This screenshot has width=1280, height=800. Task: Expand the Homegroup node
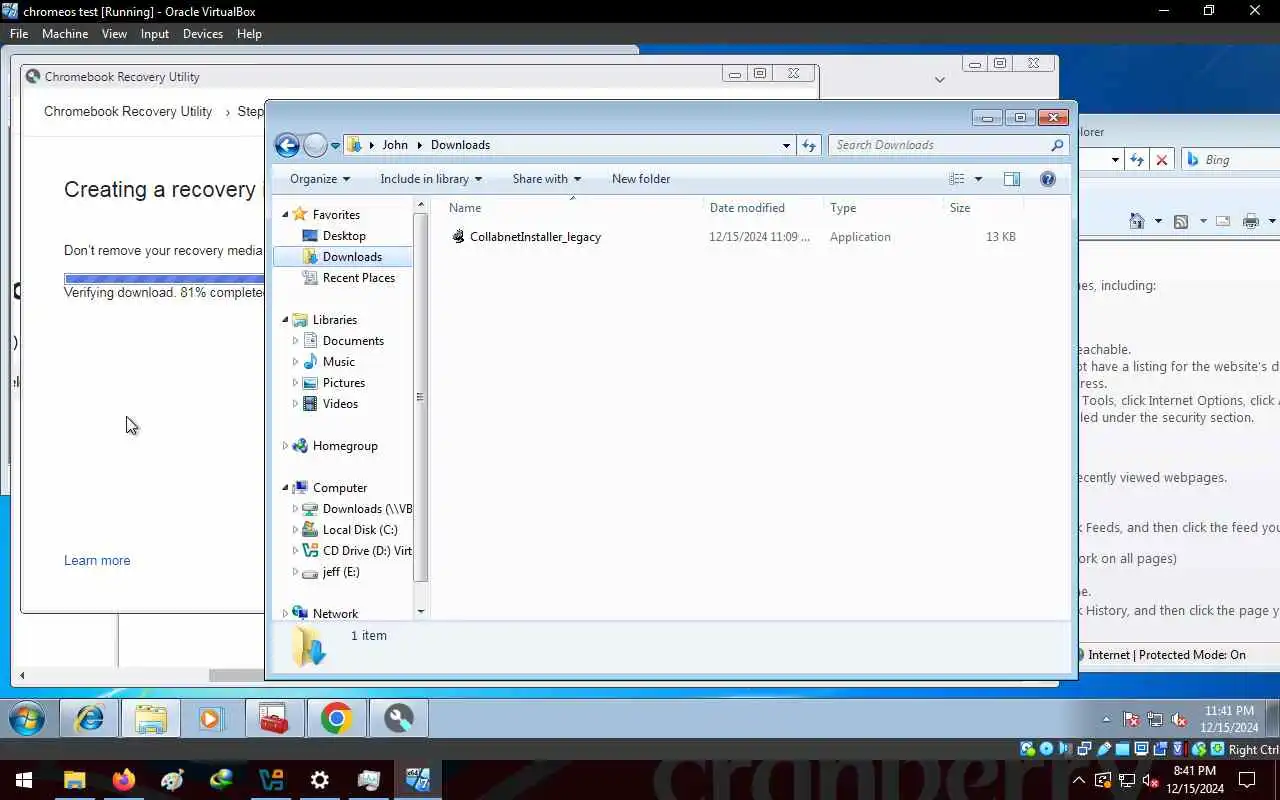click(286, 446)
